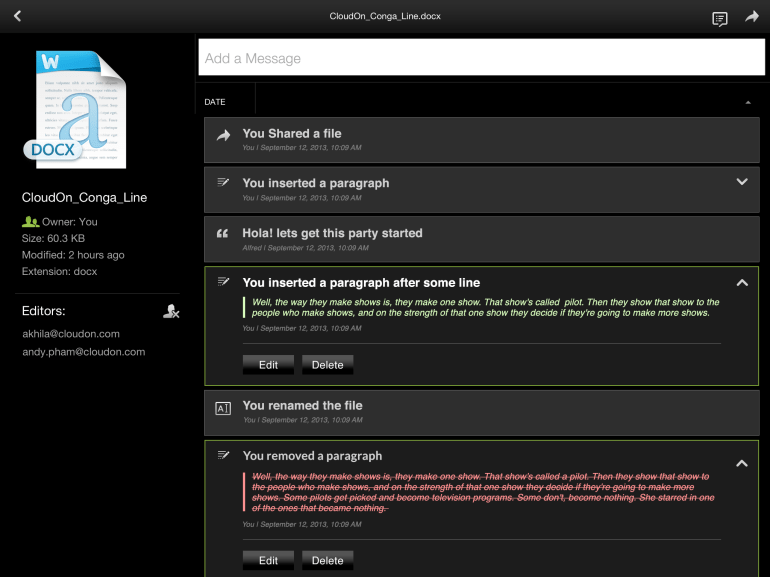
Task: Click quote icon next to 'Hola! lets get this party started'
Action: (222, 233)
